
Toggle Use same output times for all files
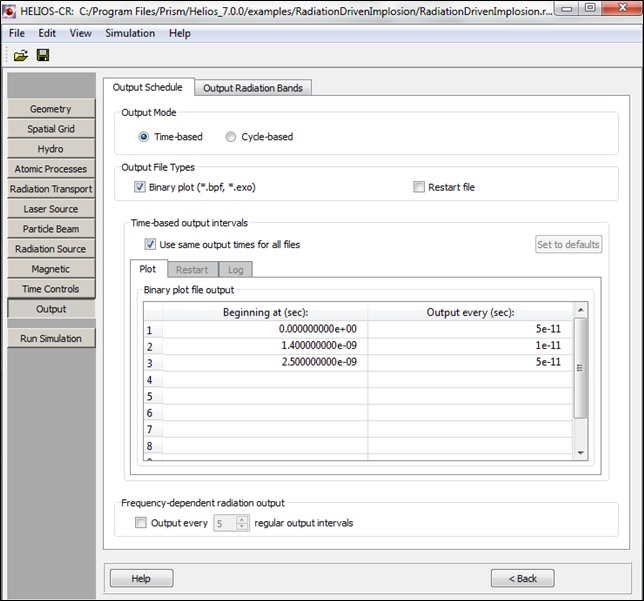point(150,244)
